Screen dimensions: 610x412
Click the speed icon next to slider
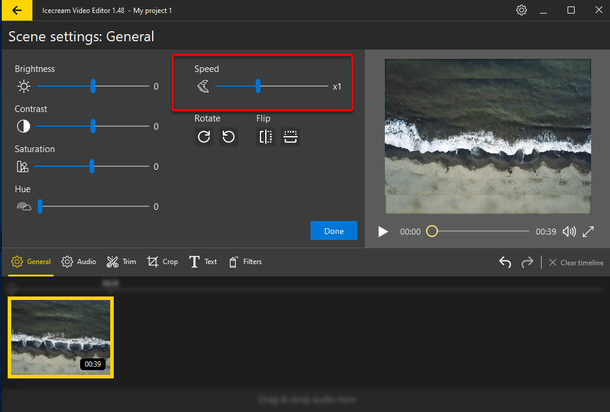(x=203, y=86)
